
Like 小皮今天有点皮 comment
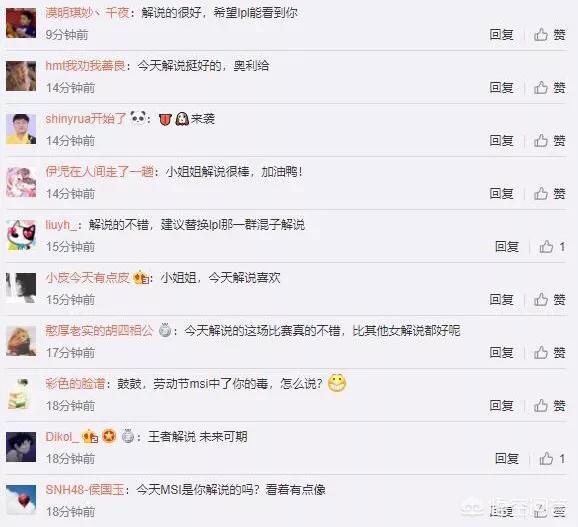[x=549, y=300]
